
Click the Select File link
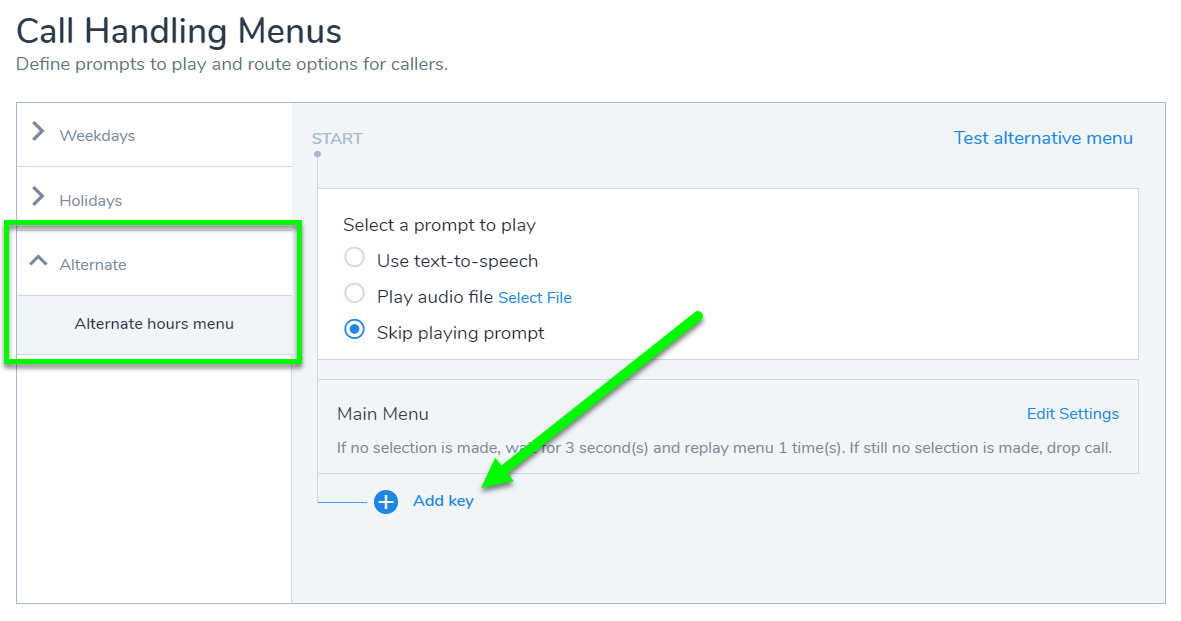click(535, 298)
